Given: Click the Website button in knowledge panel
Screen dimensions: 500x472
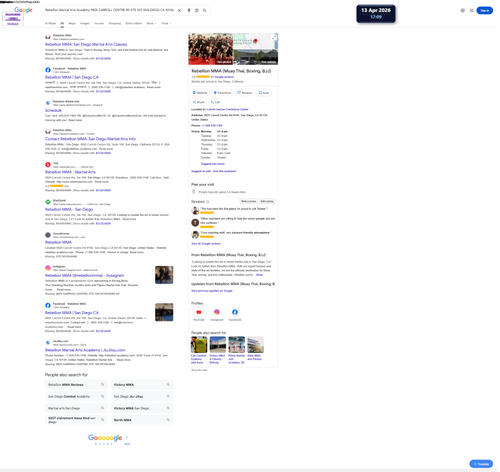Looking at the screenshot, I should pos(201,93).
